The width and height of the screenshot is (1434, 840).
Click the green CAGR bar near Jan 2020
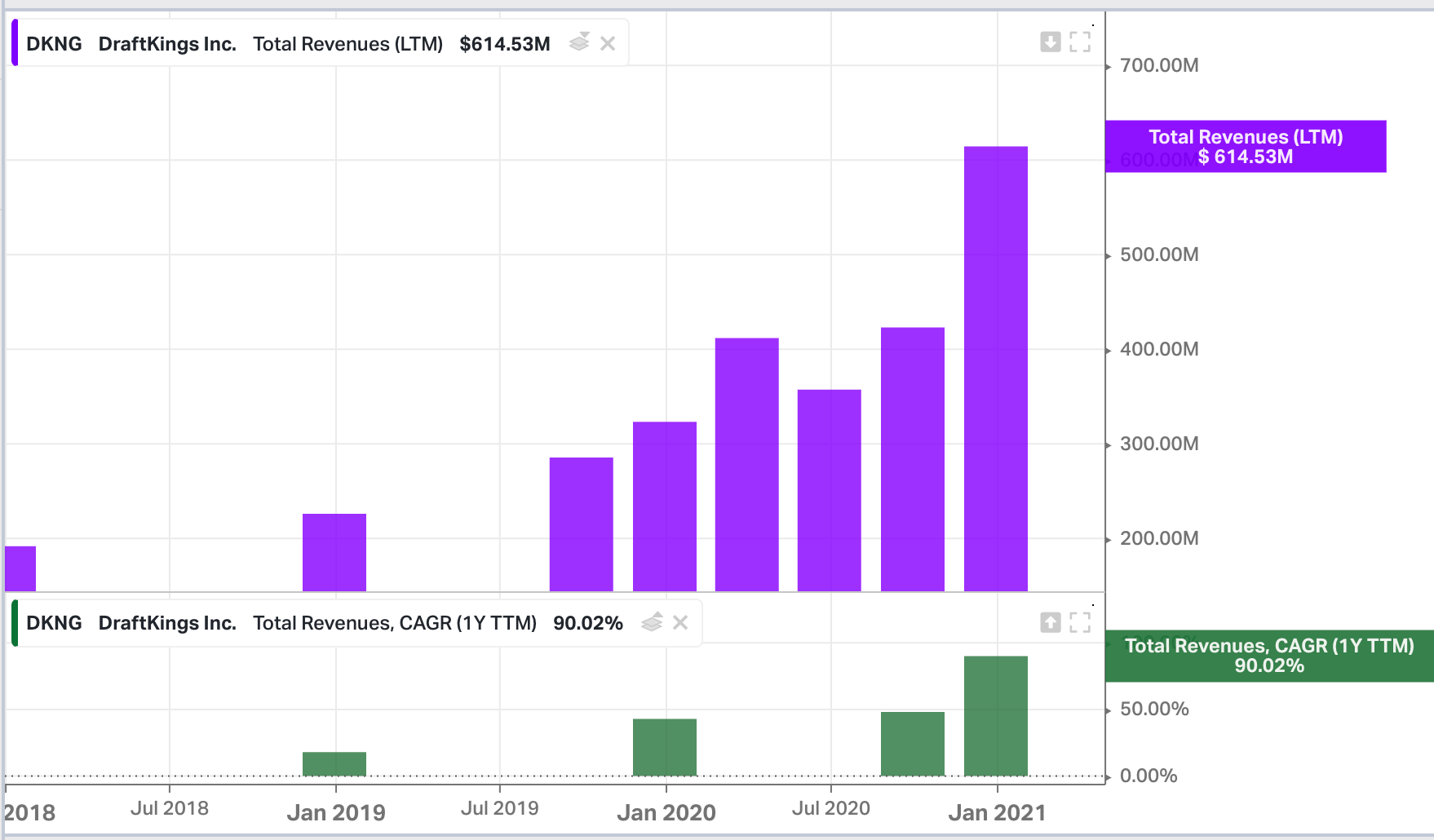pyautogui.click(x=665, y=747)
